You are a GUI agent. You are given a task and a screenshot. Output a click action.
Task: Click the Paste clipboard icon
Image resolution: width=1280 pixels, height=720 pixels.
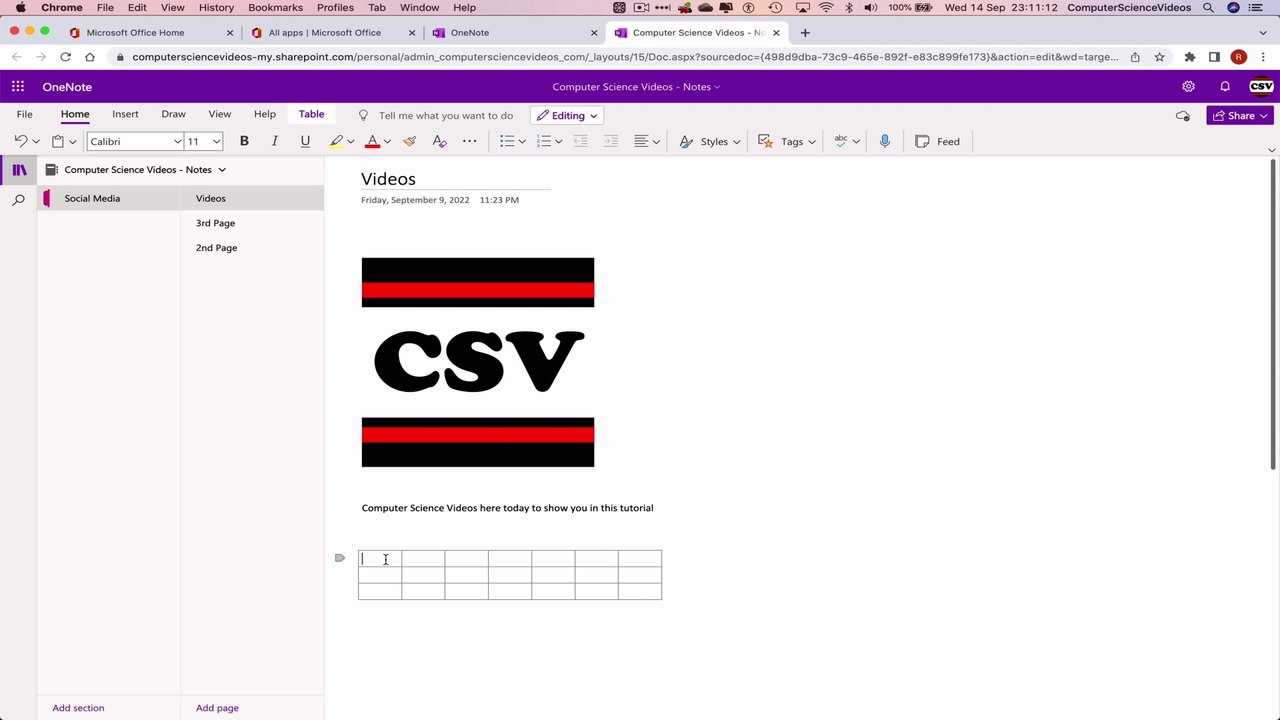click(58, 141)
